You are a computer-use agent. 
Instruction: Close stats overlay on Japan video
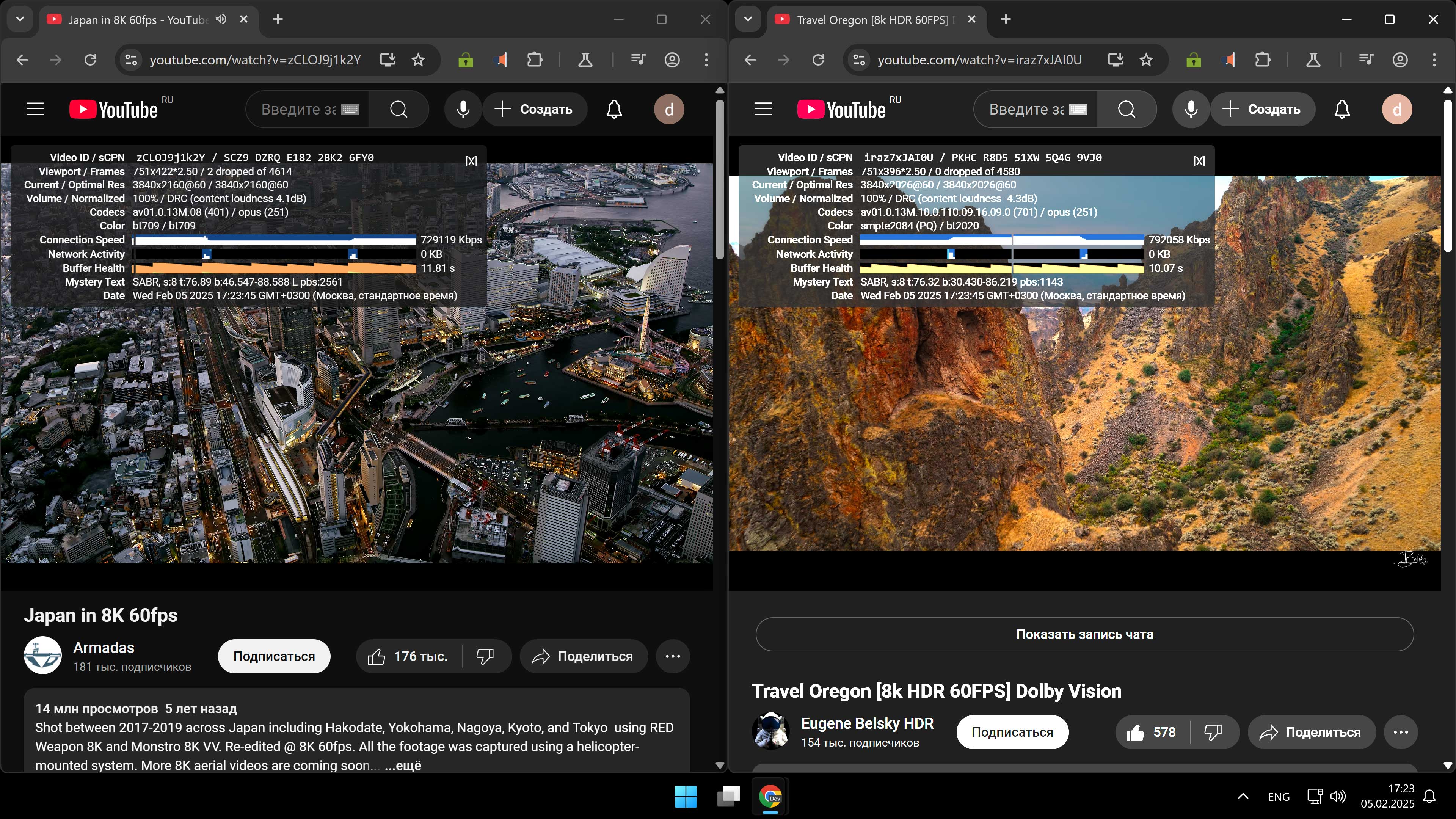point(471,161)
